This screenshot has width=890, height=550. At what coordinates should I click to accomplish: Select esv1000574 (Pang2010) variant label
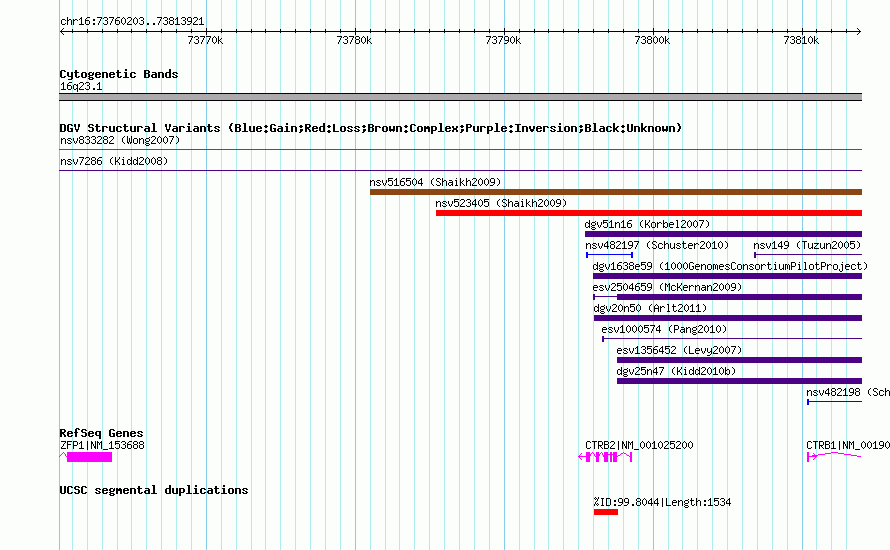click(664, 329)
